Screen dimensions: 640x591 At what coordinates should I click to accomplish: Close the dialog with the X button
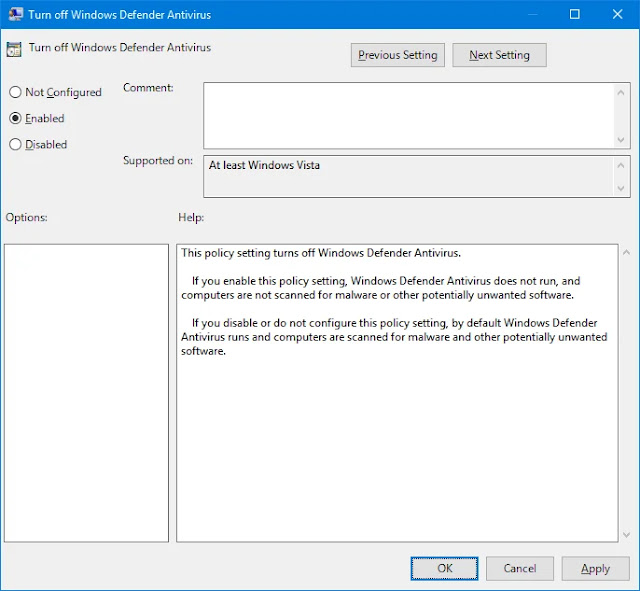click(x=618, y=14)
